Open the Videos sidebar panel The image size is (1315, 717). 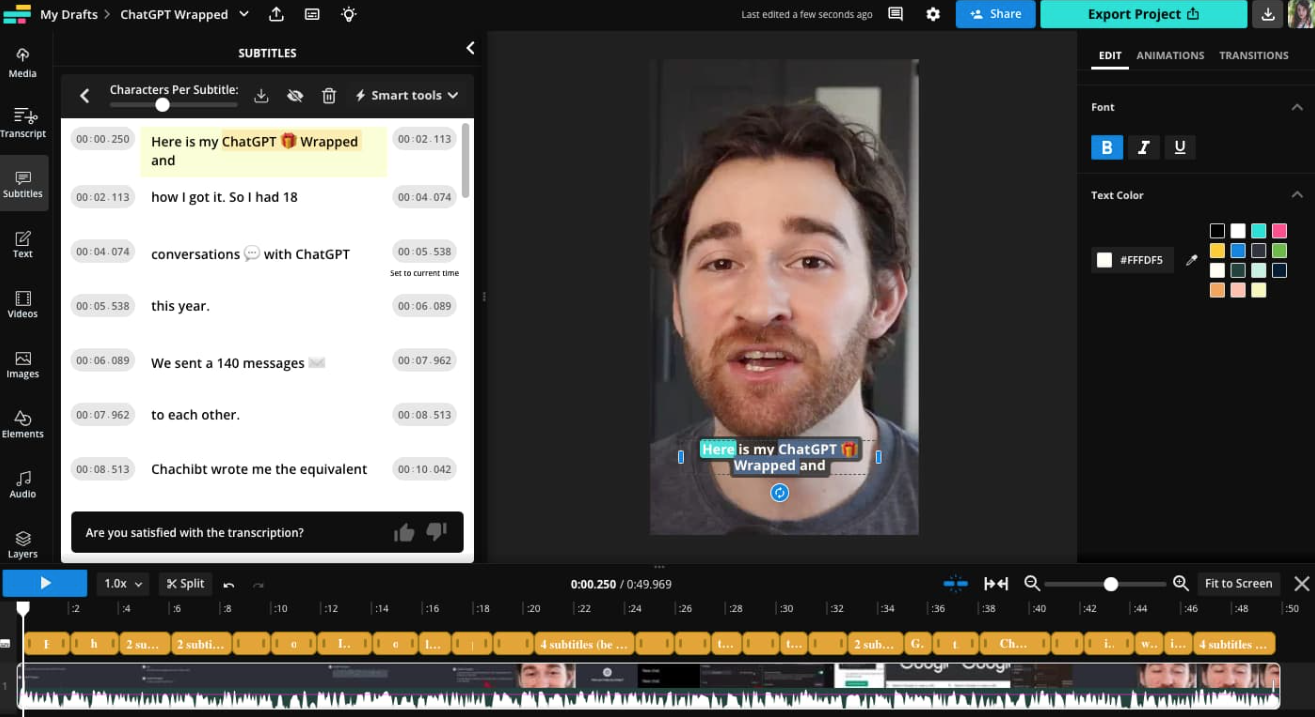23,303
